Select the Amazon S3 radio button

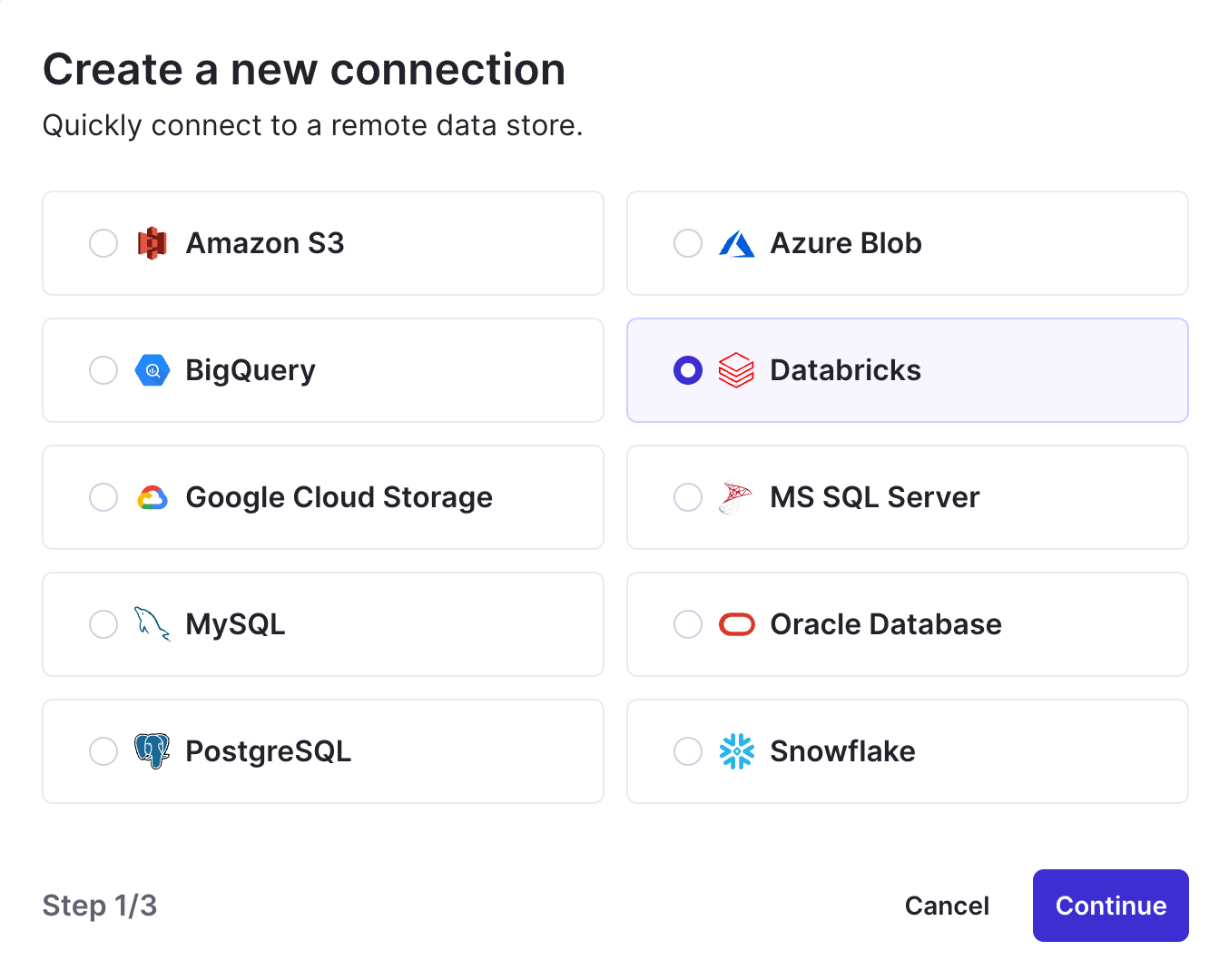click(x=103, y=243)
